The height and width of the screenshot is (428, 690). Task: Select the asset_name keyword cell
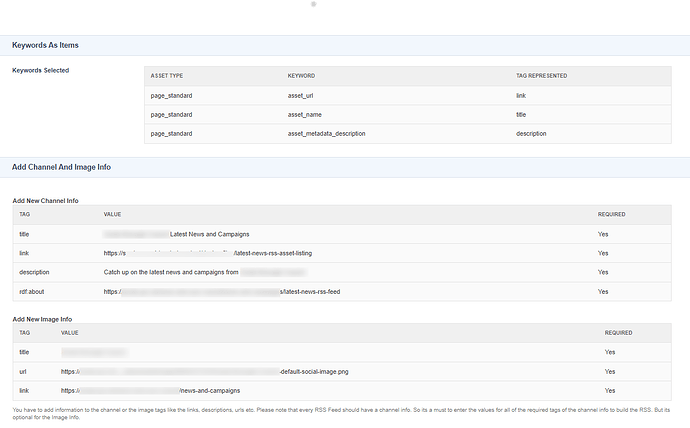[305, 114]
